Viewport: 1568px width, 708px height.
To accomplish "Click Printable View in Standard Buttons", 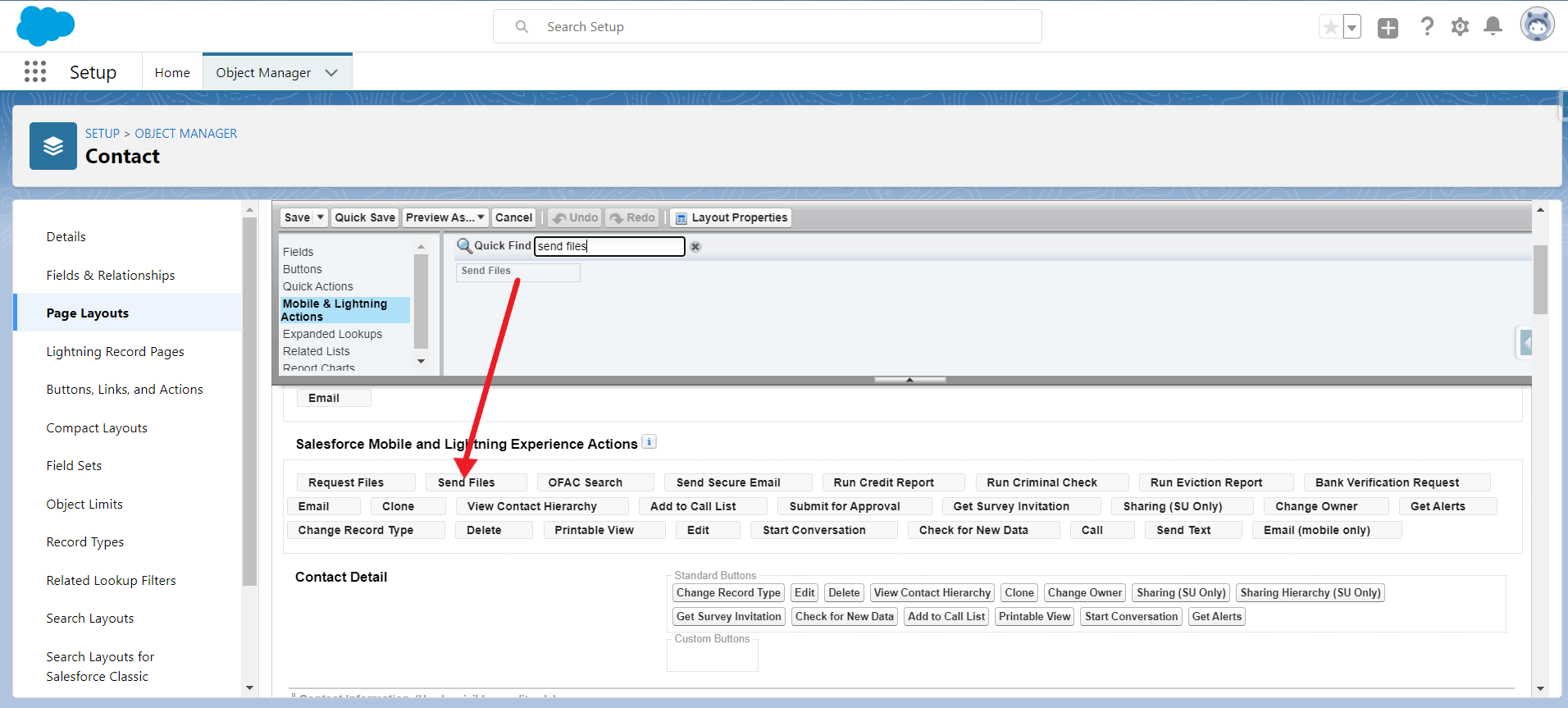I will click(x=1035, y=617).
